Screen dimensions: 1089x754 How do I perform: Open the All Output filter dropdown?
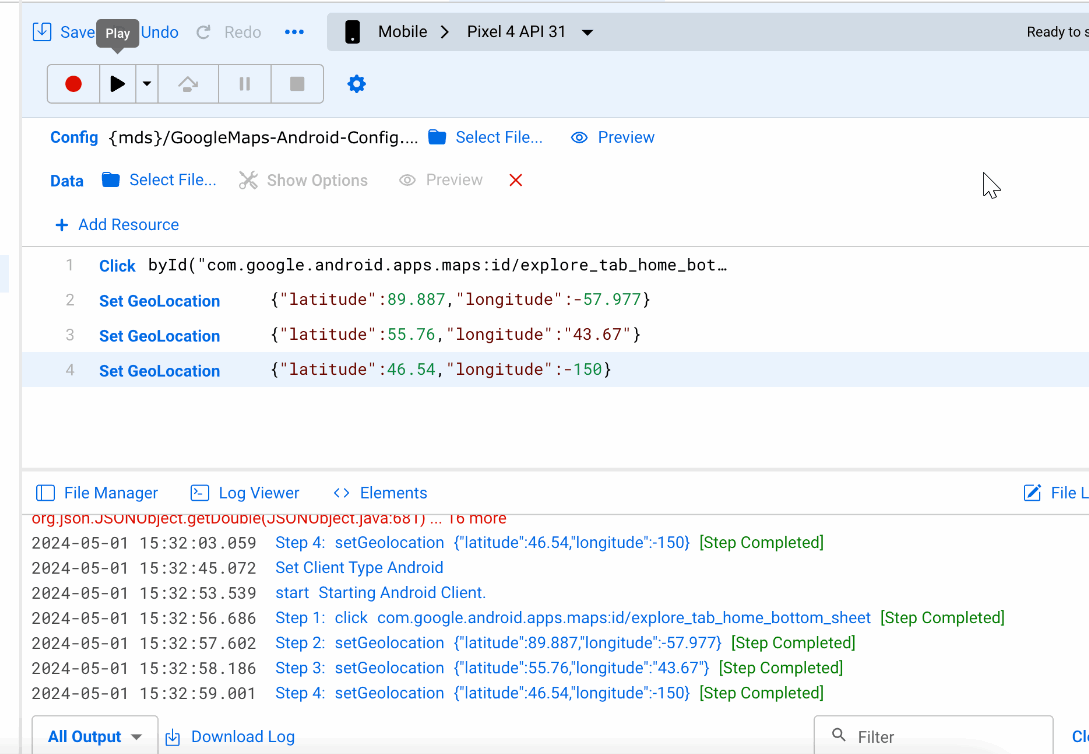(94, 736)
